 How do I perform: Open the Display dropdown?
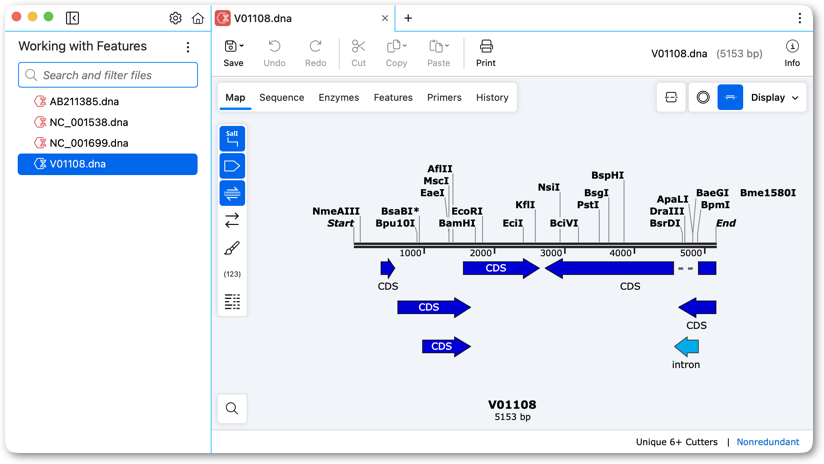click(775, 97)
